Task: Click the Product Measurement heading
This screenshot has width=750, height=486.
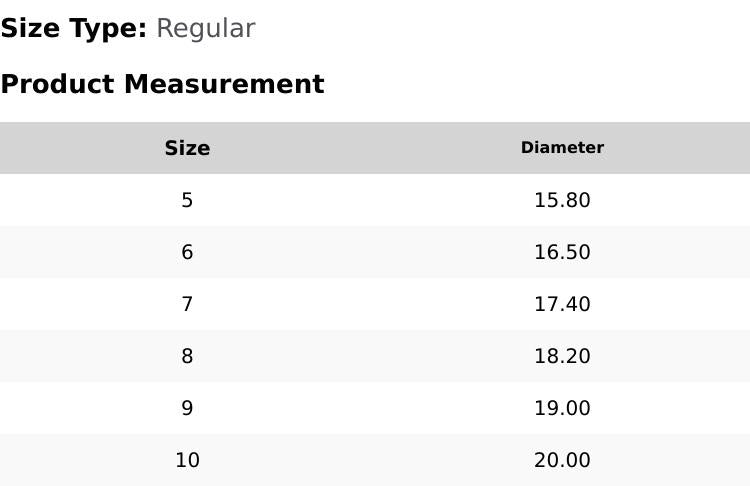Action: coord(162,84)
